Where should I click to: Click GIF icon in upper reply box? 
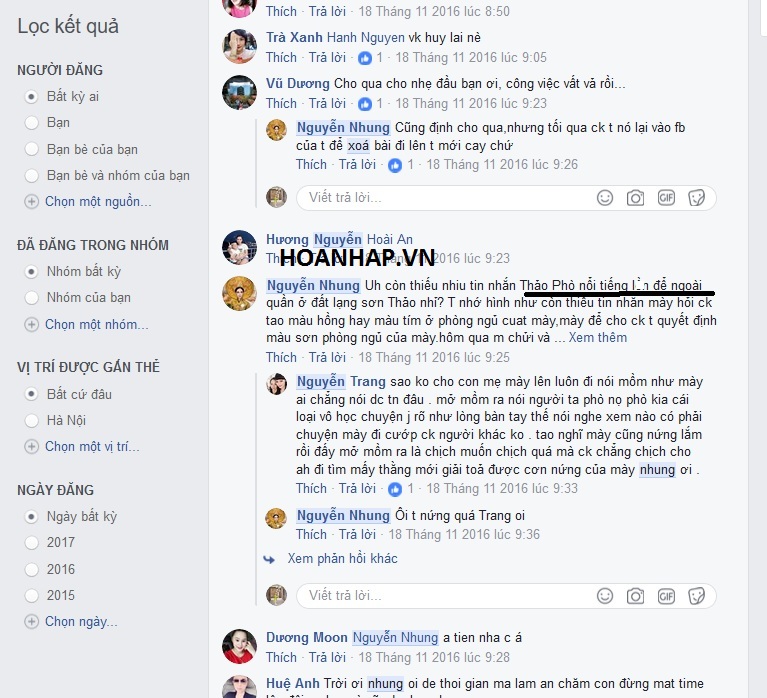click(666, 198)
